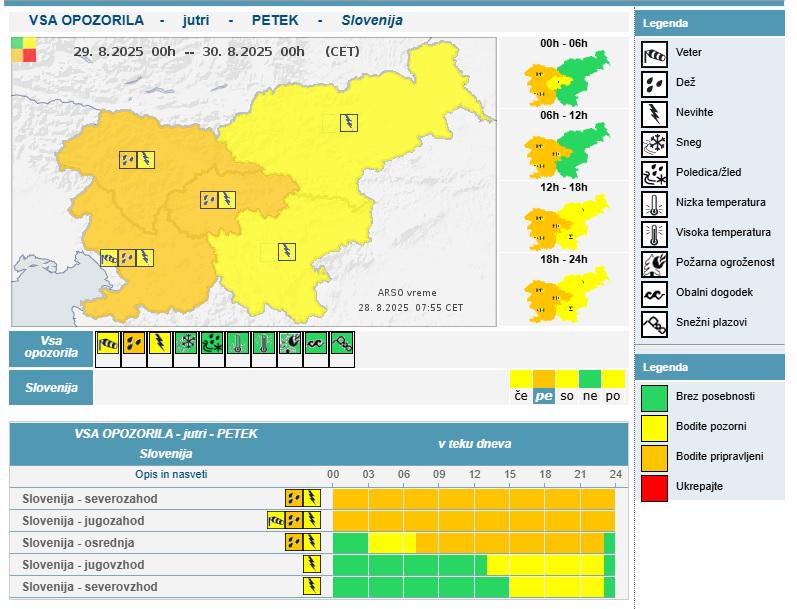Select the rain warning icon in Vsa opozorila row
The height and width of the screenshot is (609, 797).
pyautogui.click(x=134, y=345)
